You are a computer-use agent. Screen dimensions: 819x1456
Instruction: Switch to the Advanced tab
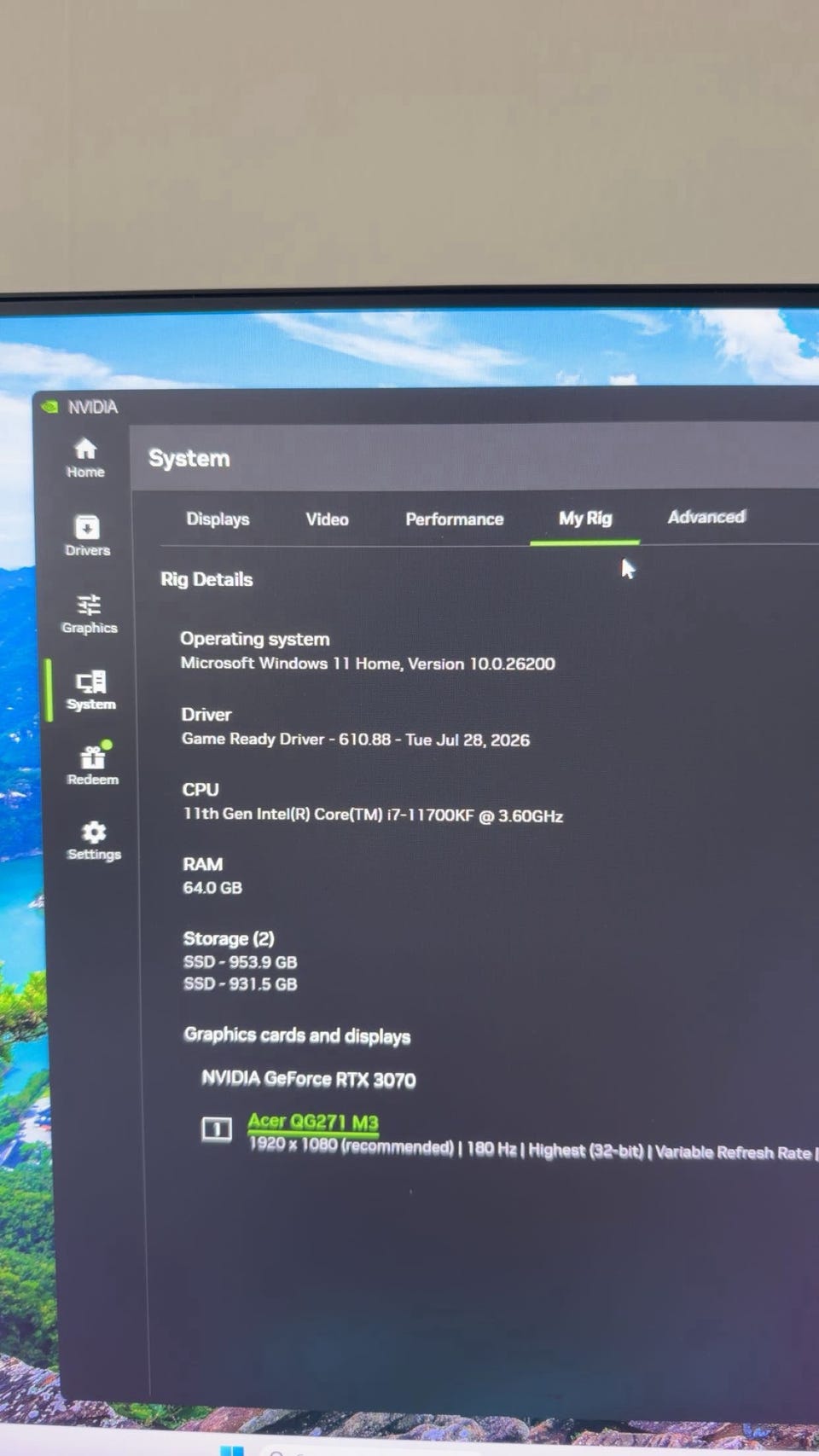click(x=706, y=517)
